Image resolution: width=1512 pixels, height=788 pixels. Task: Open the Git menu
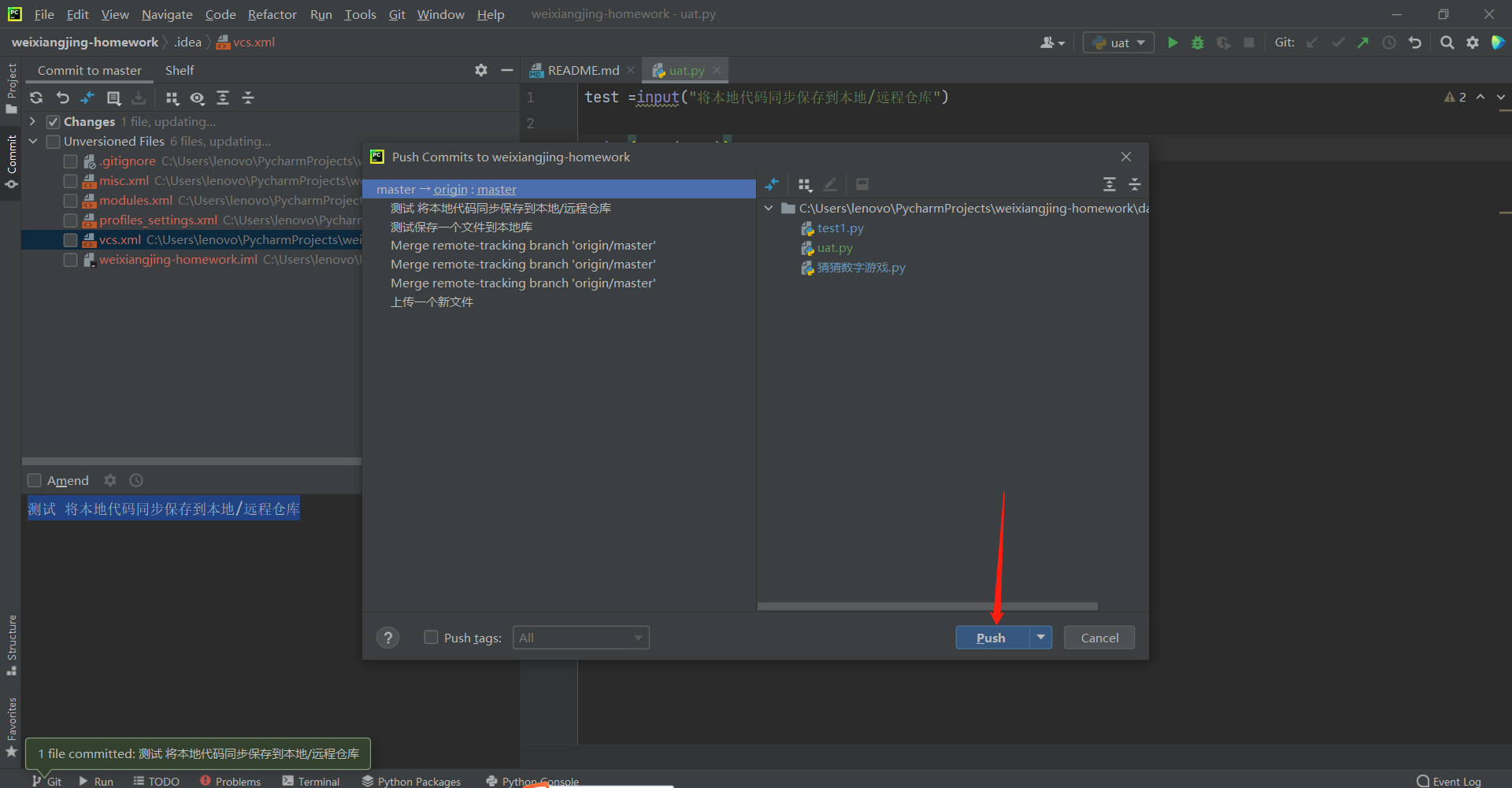pos(397,14)
